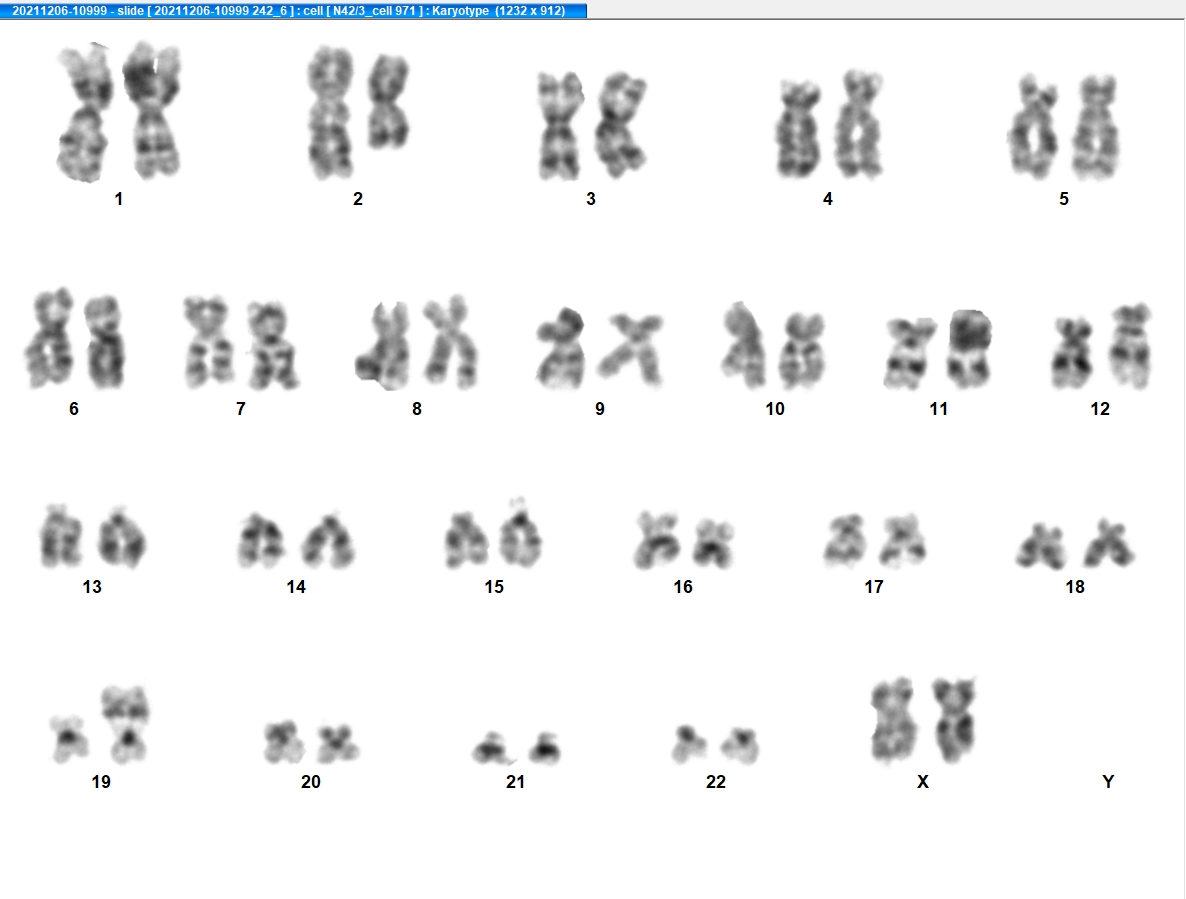Select the chromosome 3 pair image

(591, 126)
